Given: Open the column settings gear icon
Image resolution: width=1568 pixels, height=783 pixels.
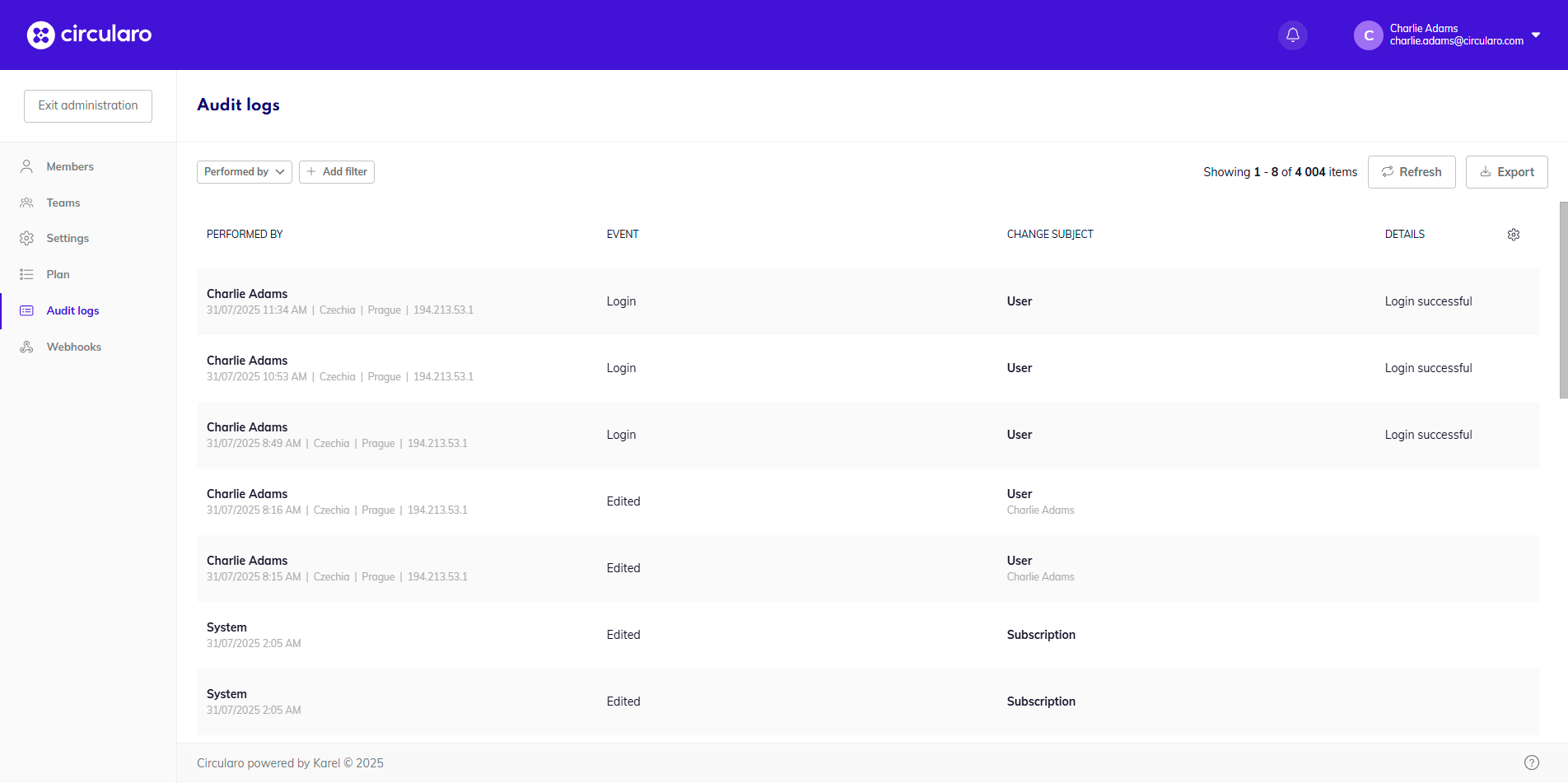Looking at the screenshot, I should [1513, 235].
